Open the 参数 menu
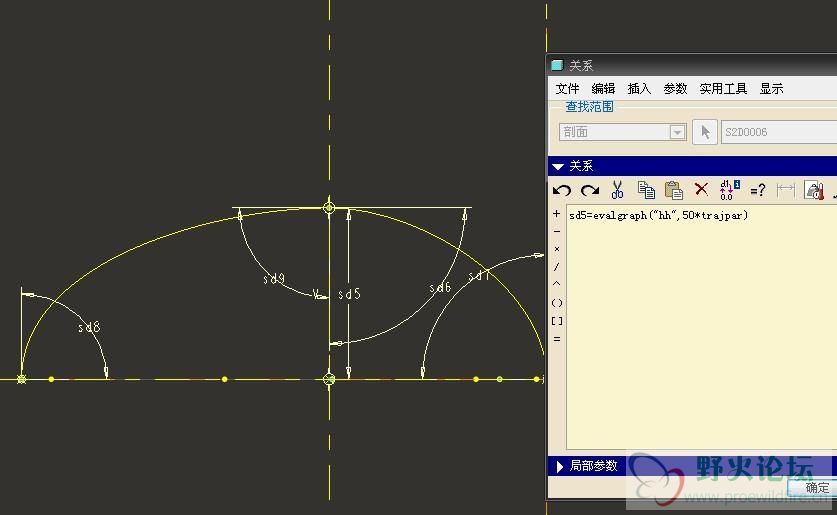This screenshot has width=837, height=515. (675, 89)
